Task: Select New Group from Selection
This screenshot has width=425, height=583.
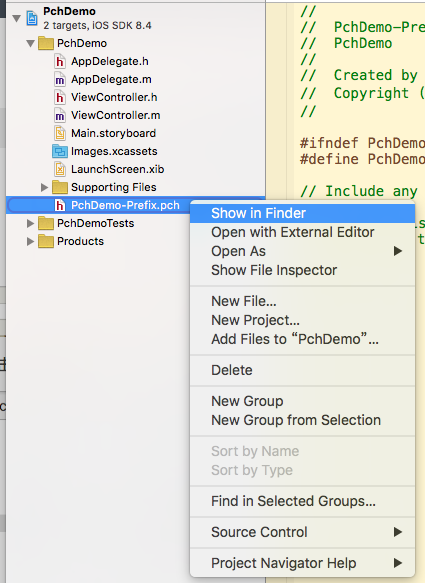Action: tap(302, 420)
